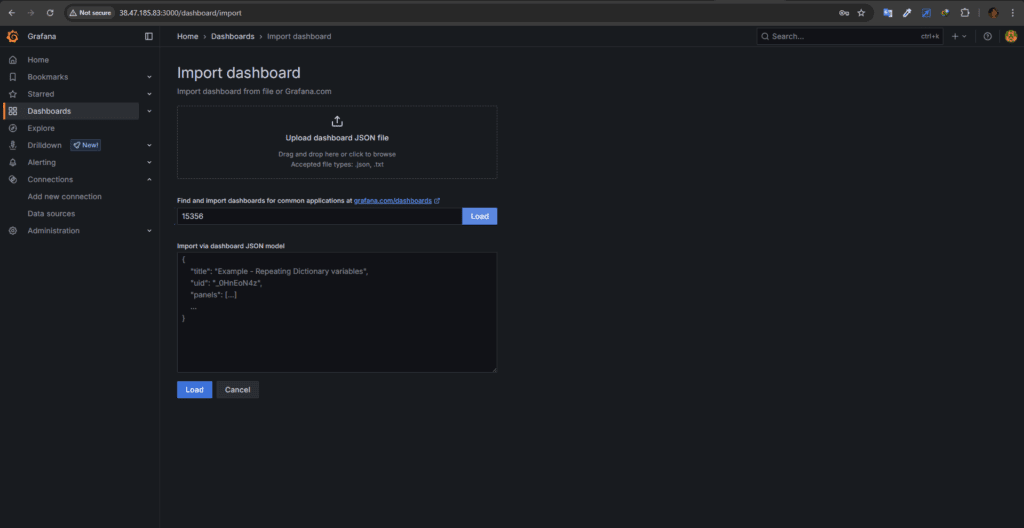Viewport: 1024px width, 528px height.
Task: Open the help question mark icon
Action: coord(987,37)
